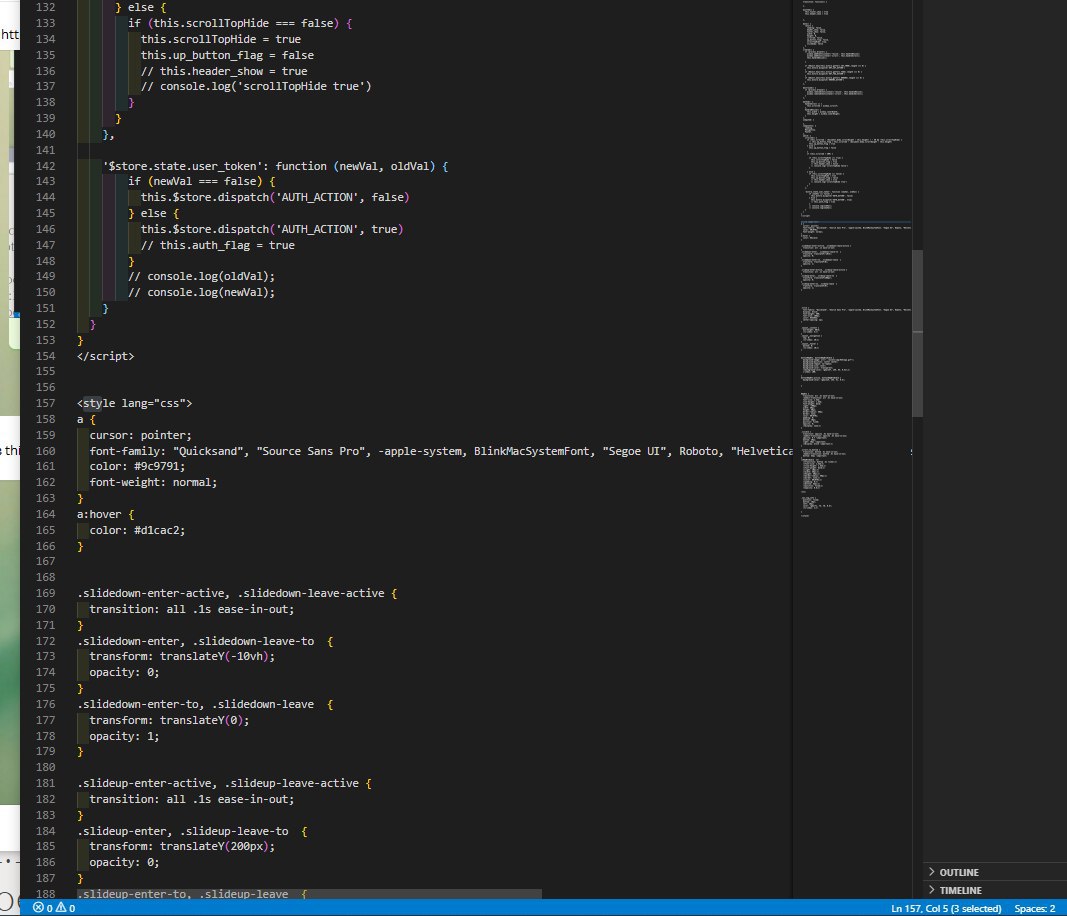Expand the OUTLINE section
Image resolution: width=1067 pixels, height=916 pixels.
(x=959, y=872)
